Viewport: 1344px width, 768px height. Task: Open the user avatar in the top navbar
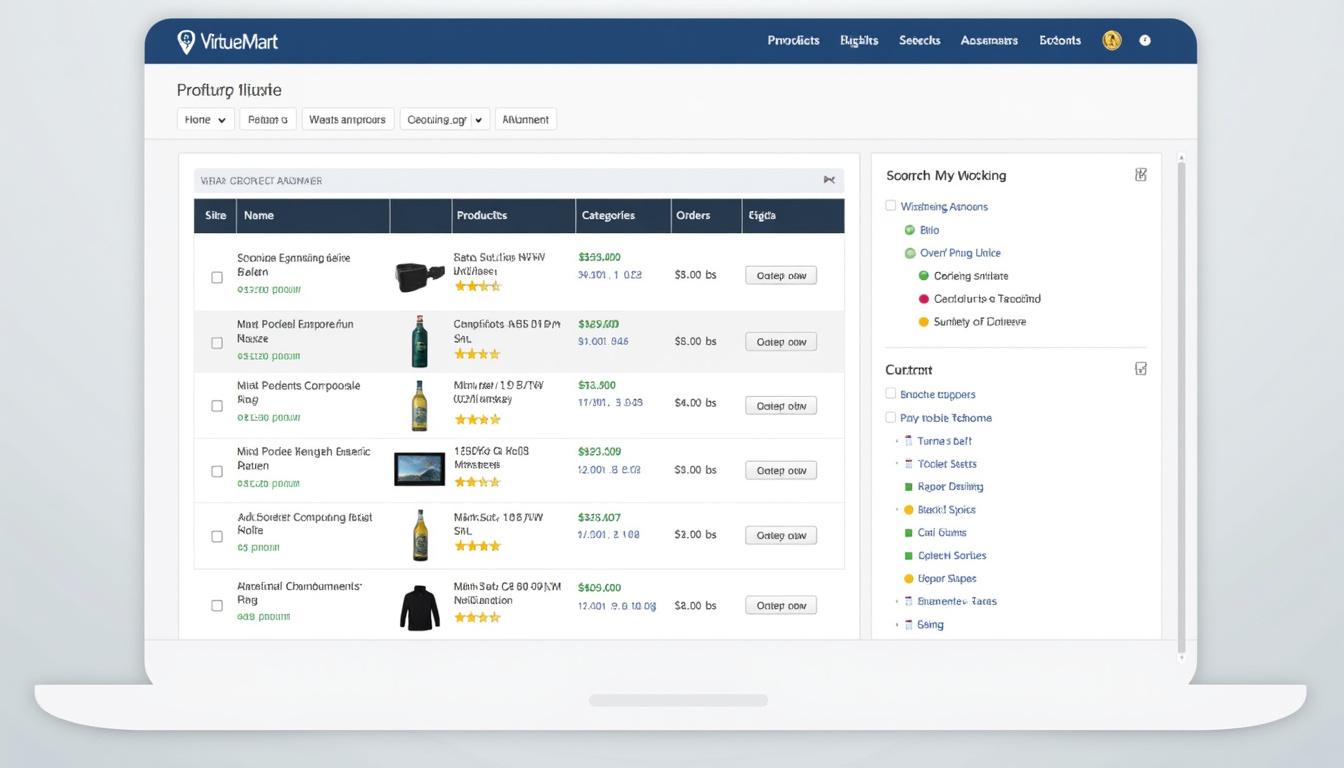tap(1112, 40)
